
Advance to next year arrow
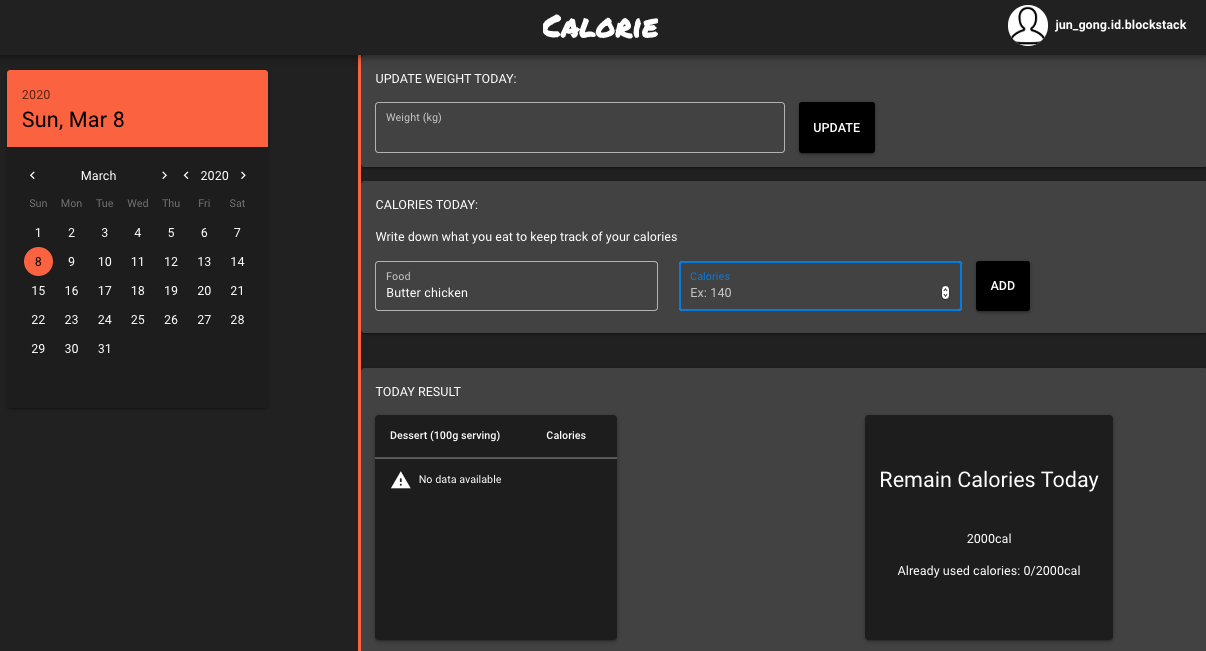tap(243, 176)
